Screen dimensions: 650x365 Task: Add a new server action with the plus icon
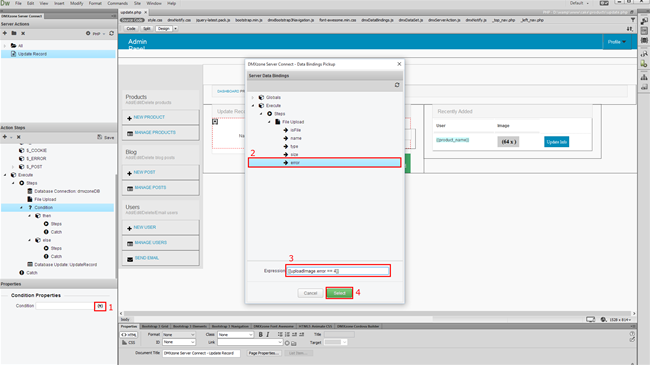(5, 33)
